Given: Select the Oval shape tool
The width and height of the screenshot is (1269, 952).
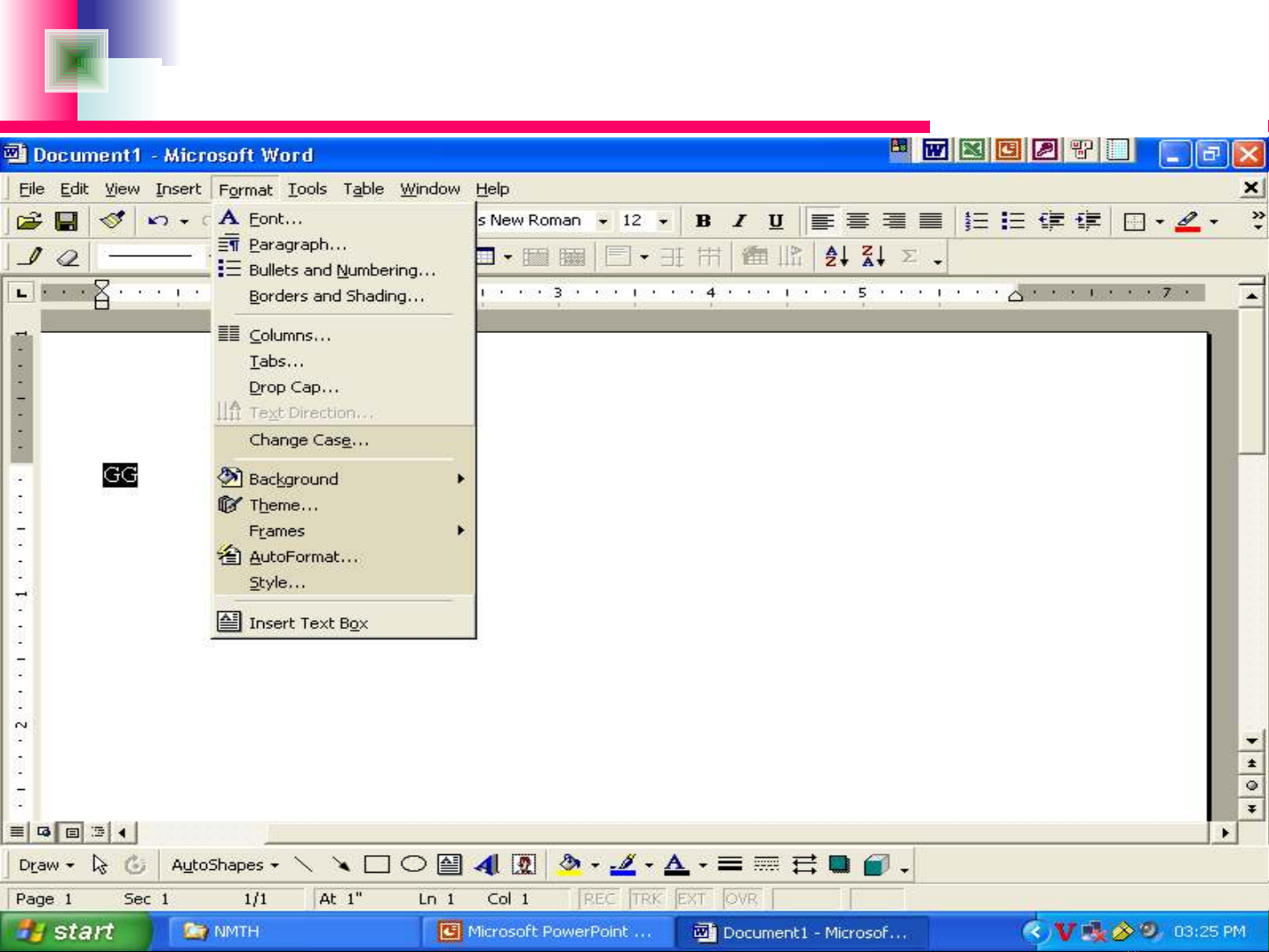Looking at the screenshot, I should (x=413, y=865).
